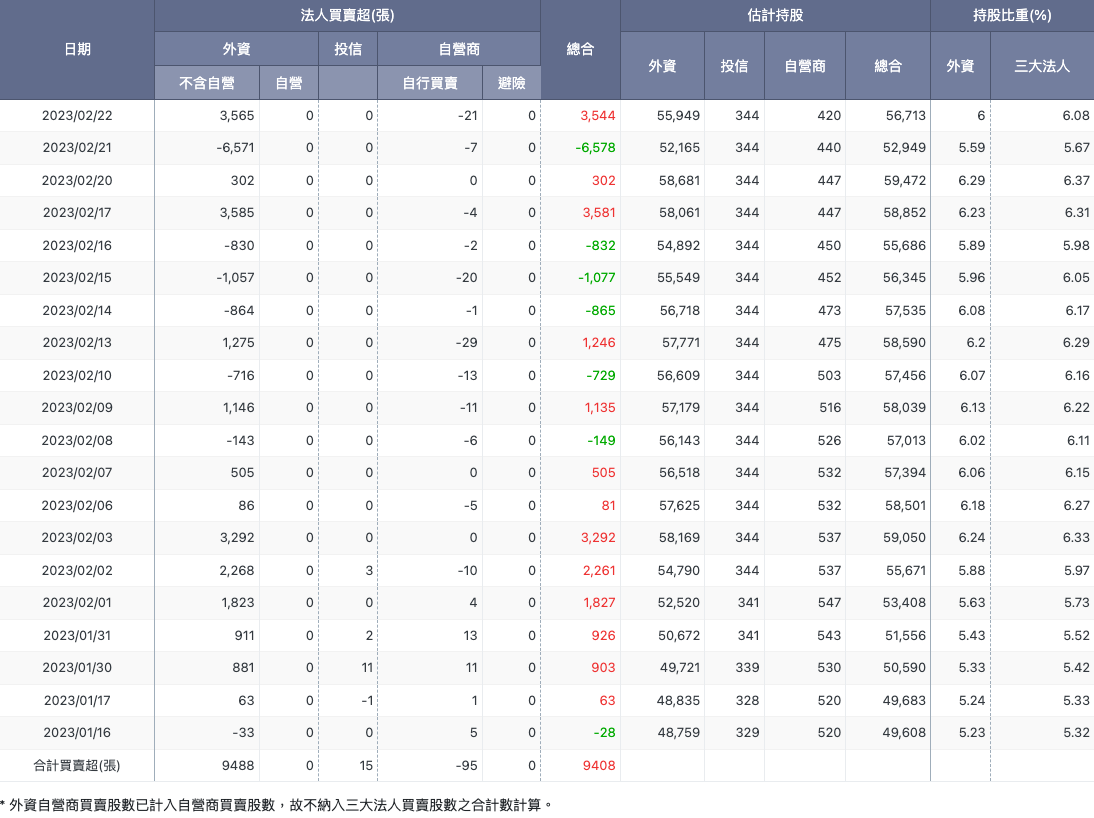Click foreign holding value 48,759

click(678, 732)
